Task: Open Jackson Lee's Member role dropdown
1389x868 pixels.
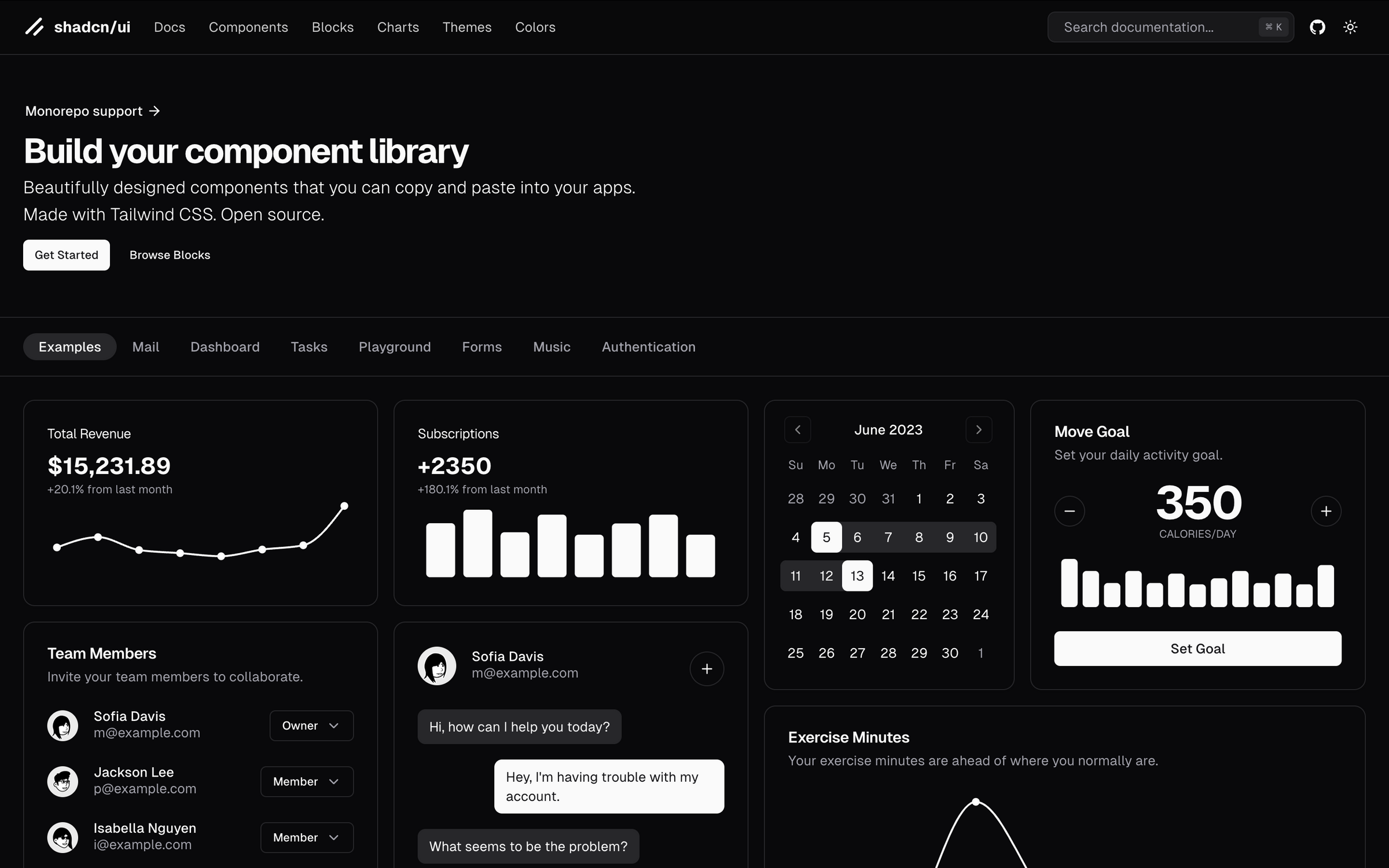Action: (307, 781)
